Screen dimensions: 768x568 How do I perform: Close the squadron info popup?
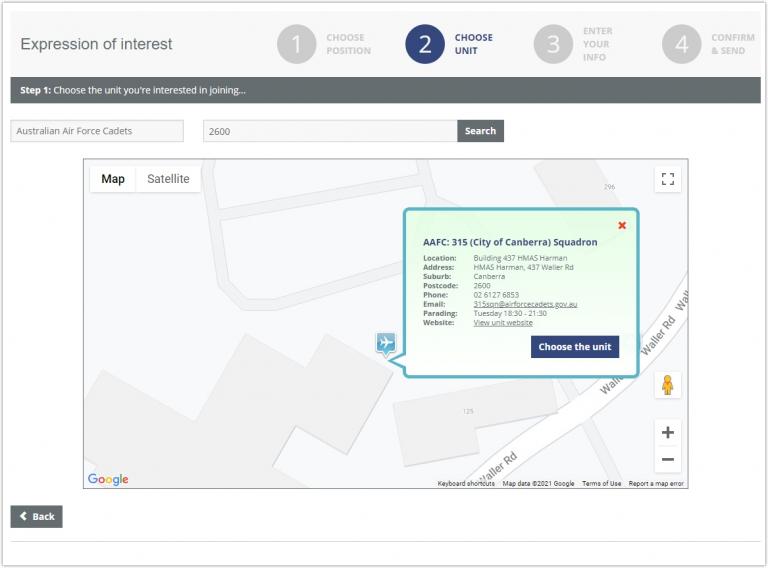click(622, 225)
